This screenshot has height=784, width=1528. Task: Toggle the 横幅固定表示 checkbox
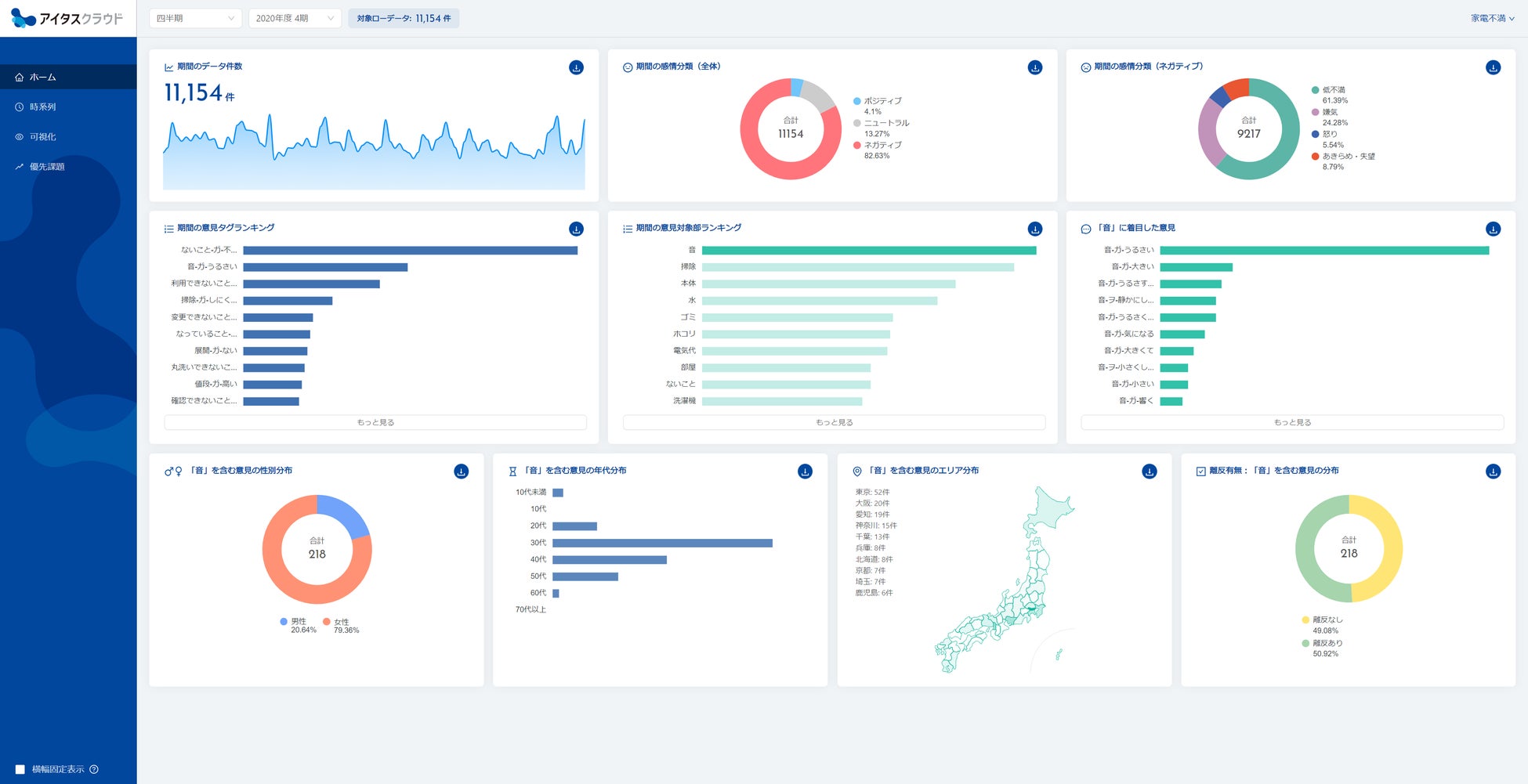click(20, 769)
